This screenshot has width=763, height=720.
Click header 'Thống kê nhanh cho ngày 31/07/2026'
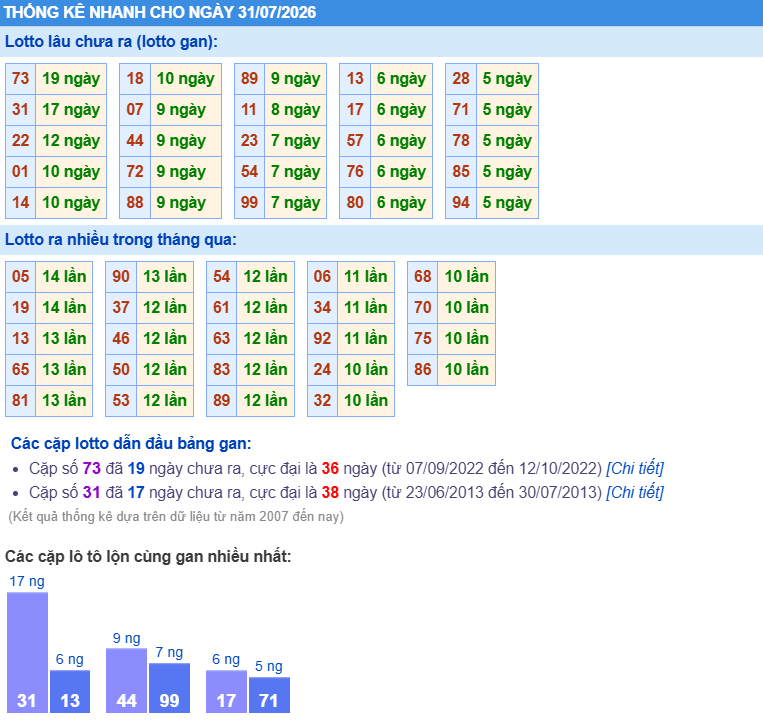point(160,12)
